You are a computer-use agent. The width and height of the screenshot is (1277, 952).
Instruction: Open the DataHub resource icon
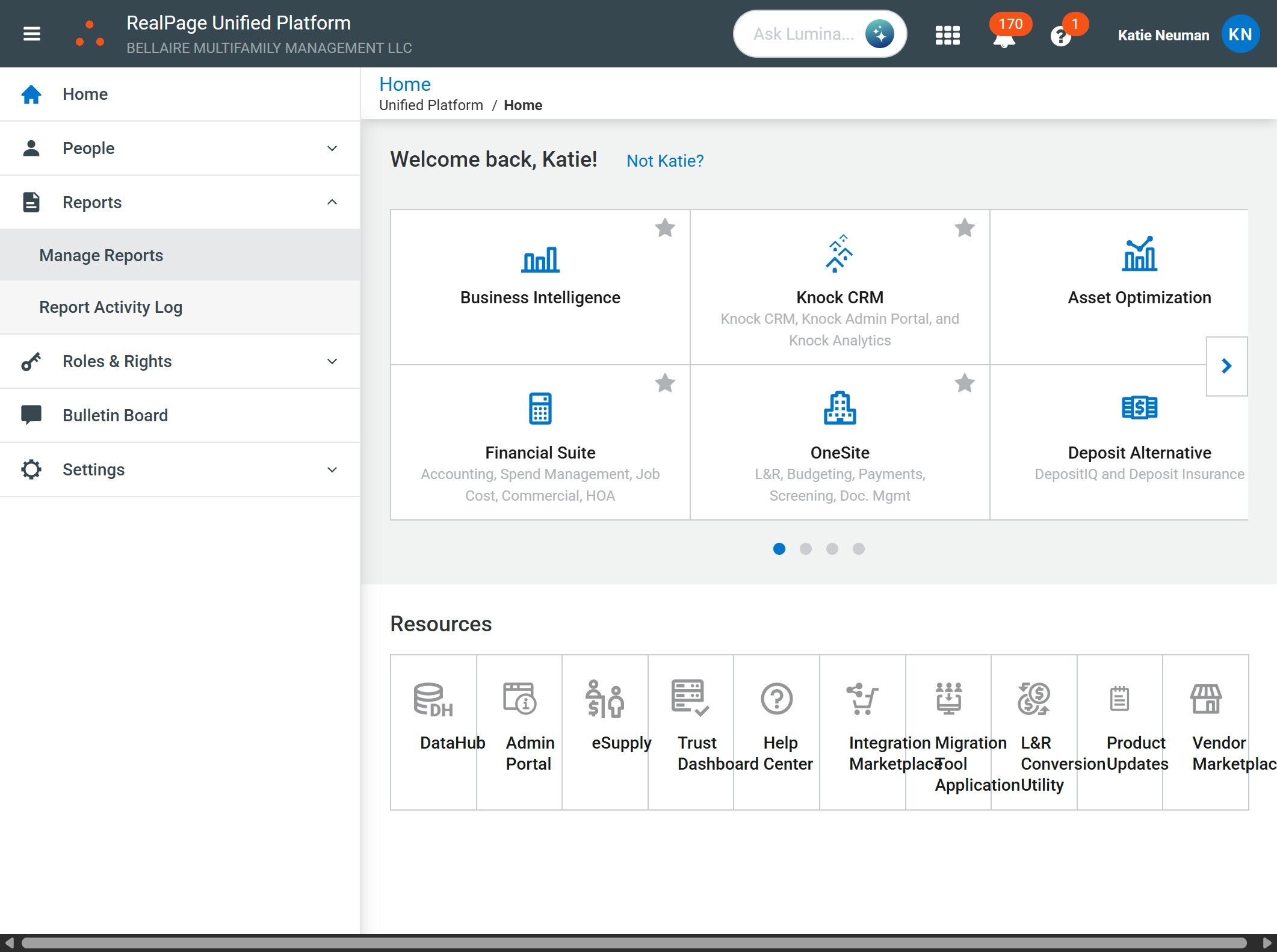coord(433,700)
